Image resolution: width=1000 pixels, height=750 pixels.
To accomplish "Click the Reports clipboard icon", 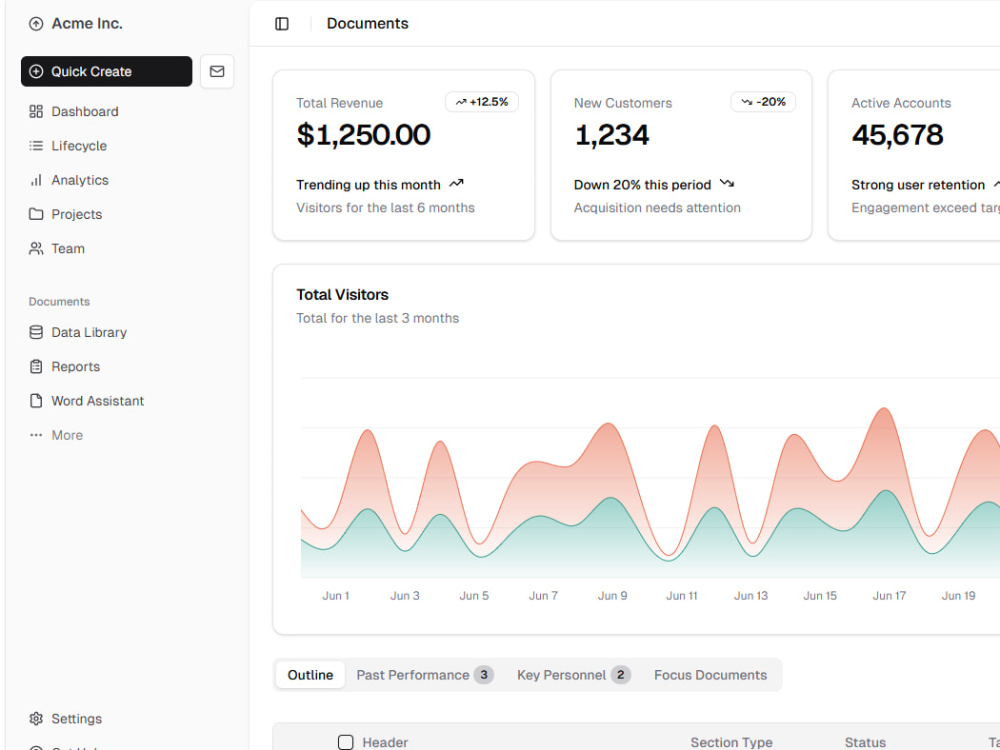I will [36, 367].
